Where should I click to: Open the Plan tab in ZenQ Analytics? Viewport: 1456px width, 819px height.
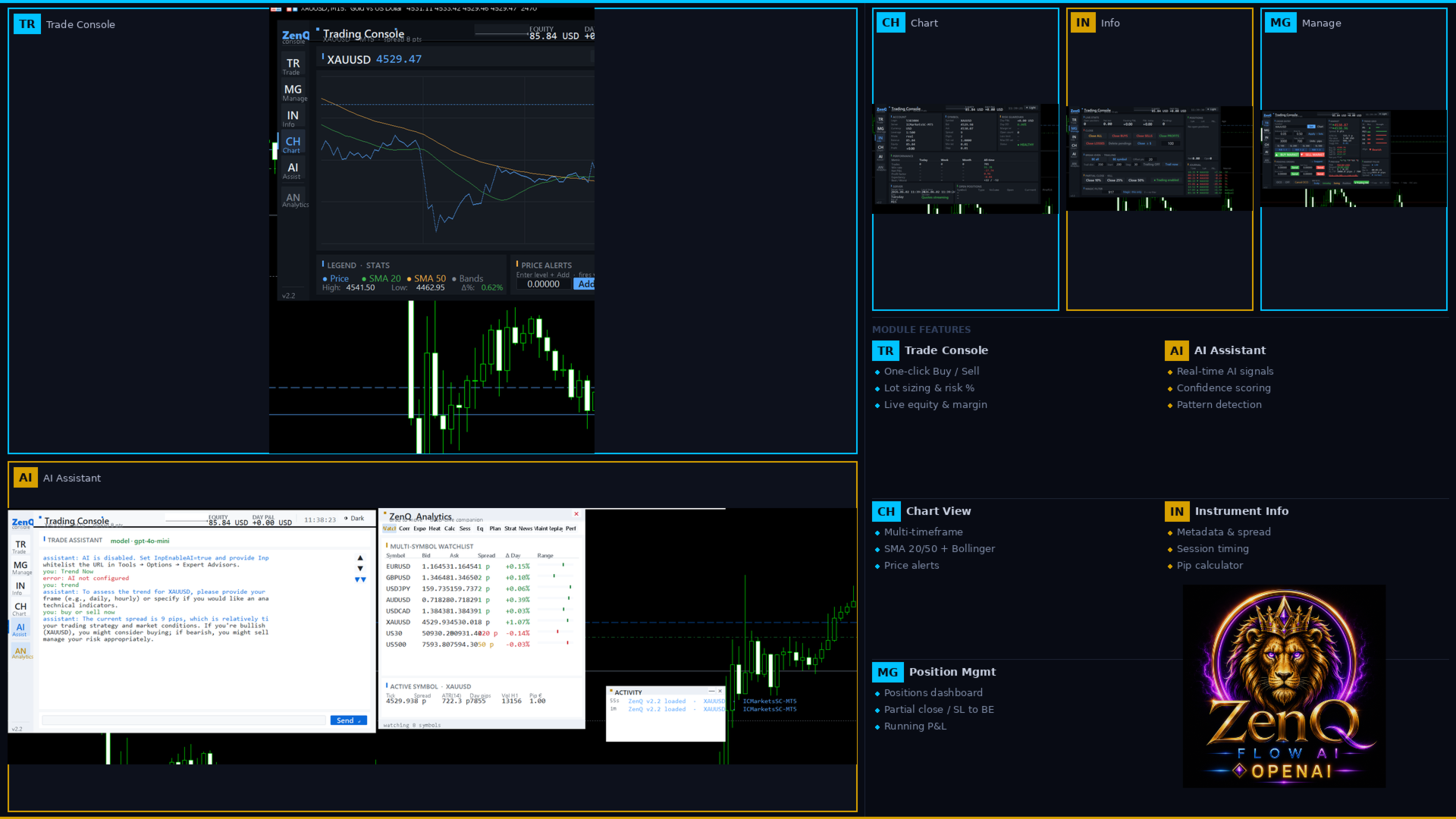pos(495,529)
